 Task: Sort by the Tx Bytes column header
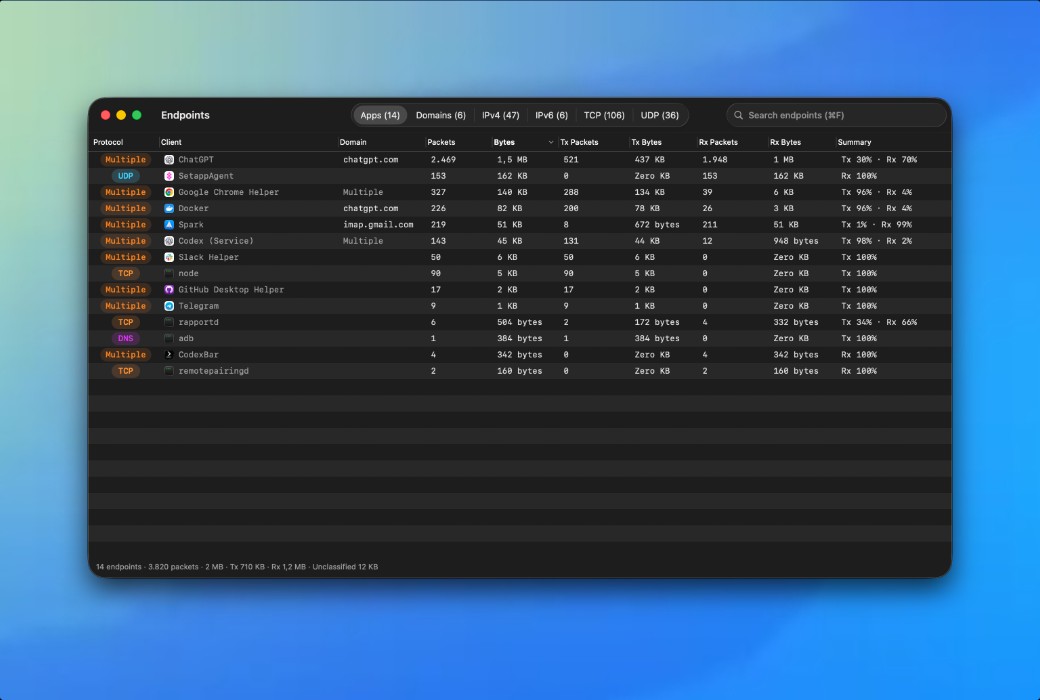coord(646,143)
